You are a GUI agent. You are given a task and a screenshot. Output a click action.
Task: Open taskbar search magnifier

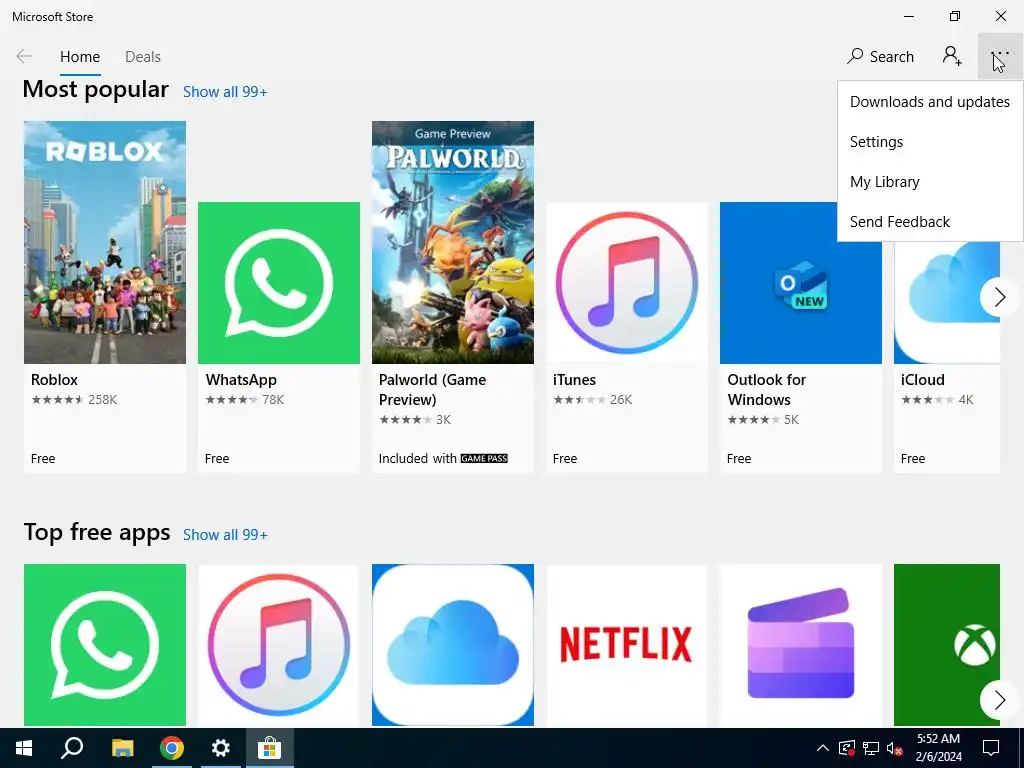pos(72,748)
